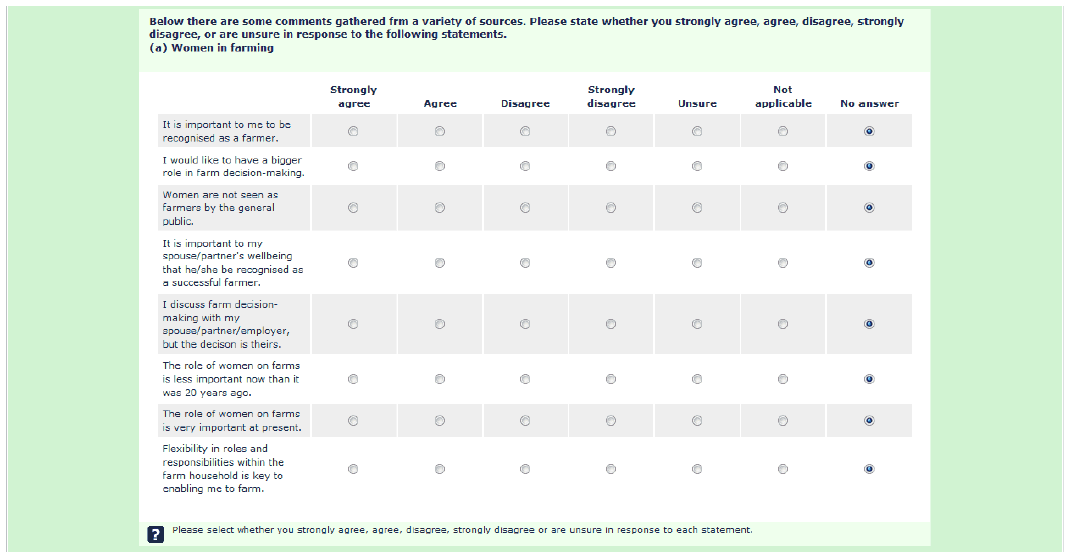Select Strongly disagree for spouse/partner's wellbeing statement
The height and width of the screenshot is (558, 1072).
(x=611, y=263)
